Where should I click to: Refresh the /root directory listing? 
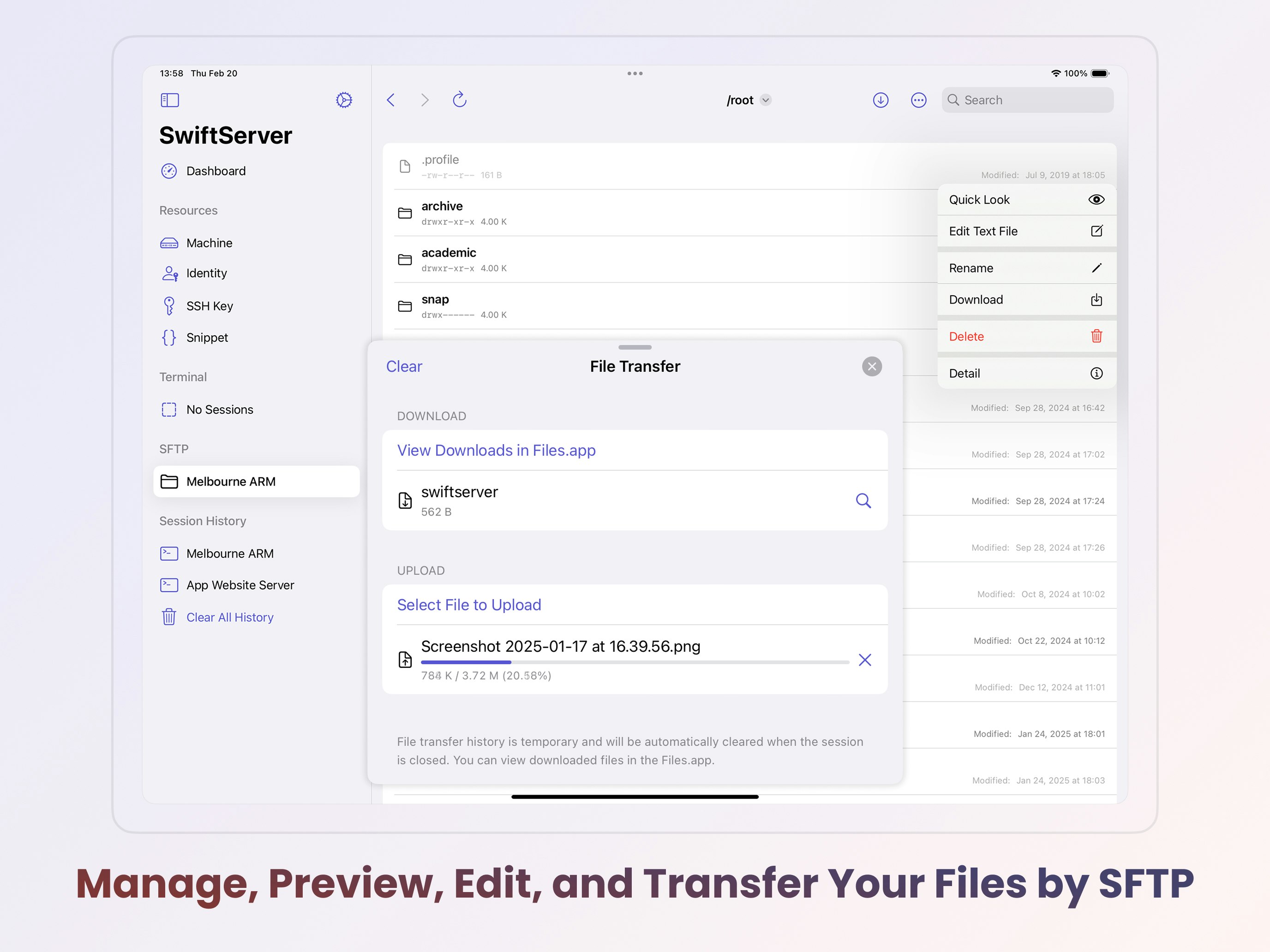[460, 100]
